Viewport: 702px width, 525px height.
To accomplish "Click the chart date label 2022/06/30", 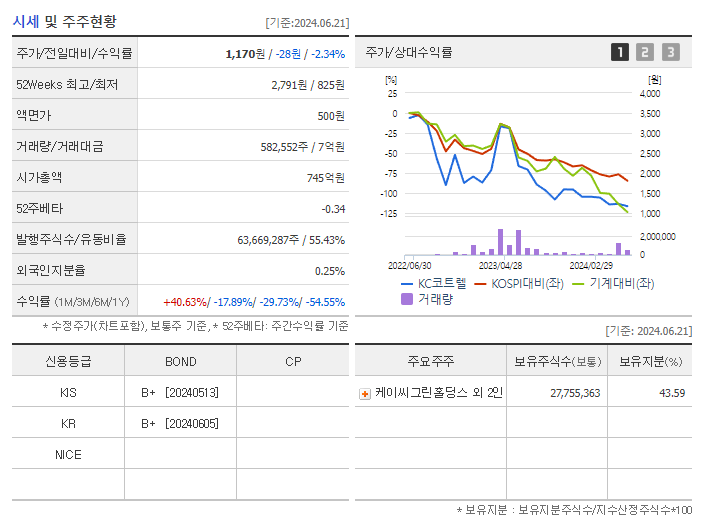I will [409, 266].
